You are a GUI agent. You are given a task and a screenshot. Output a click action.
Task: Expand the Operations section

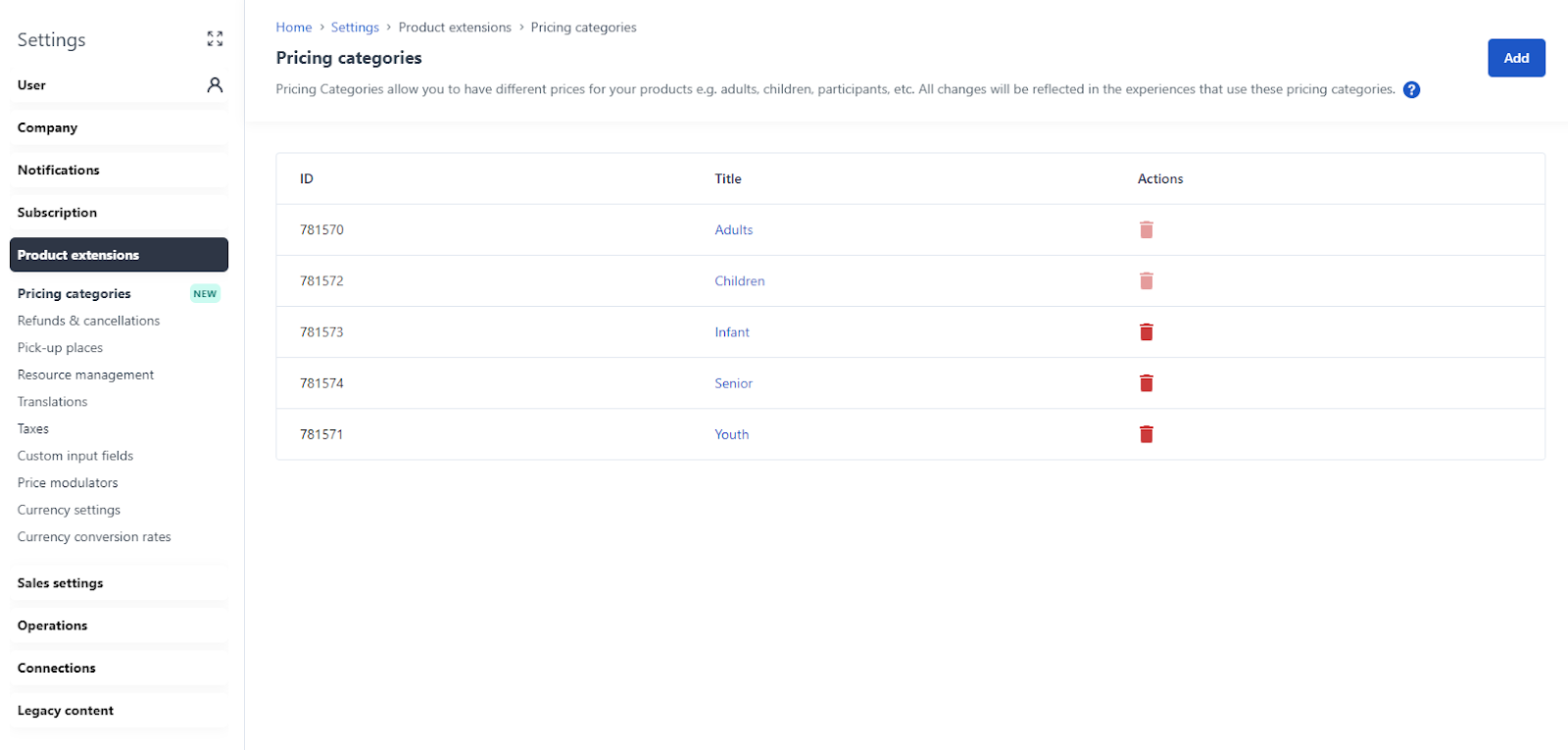pyautogui.click(x=53, y=625)
